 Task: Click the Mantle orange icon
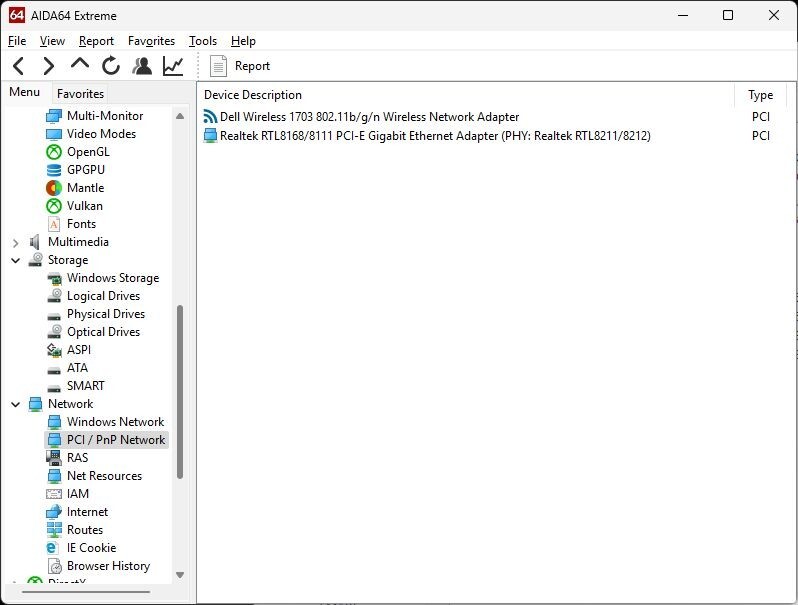(54, 188)
